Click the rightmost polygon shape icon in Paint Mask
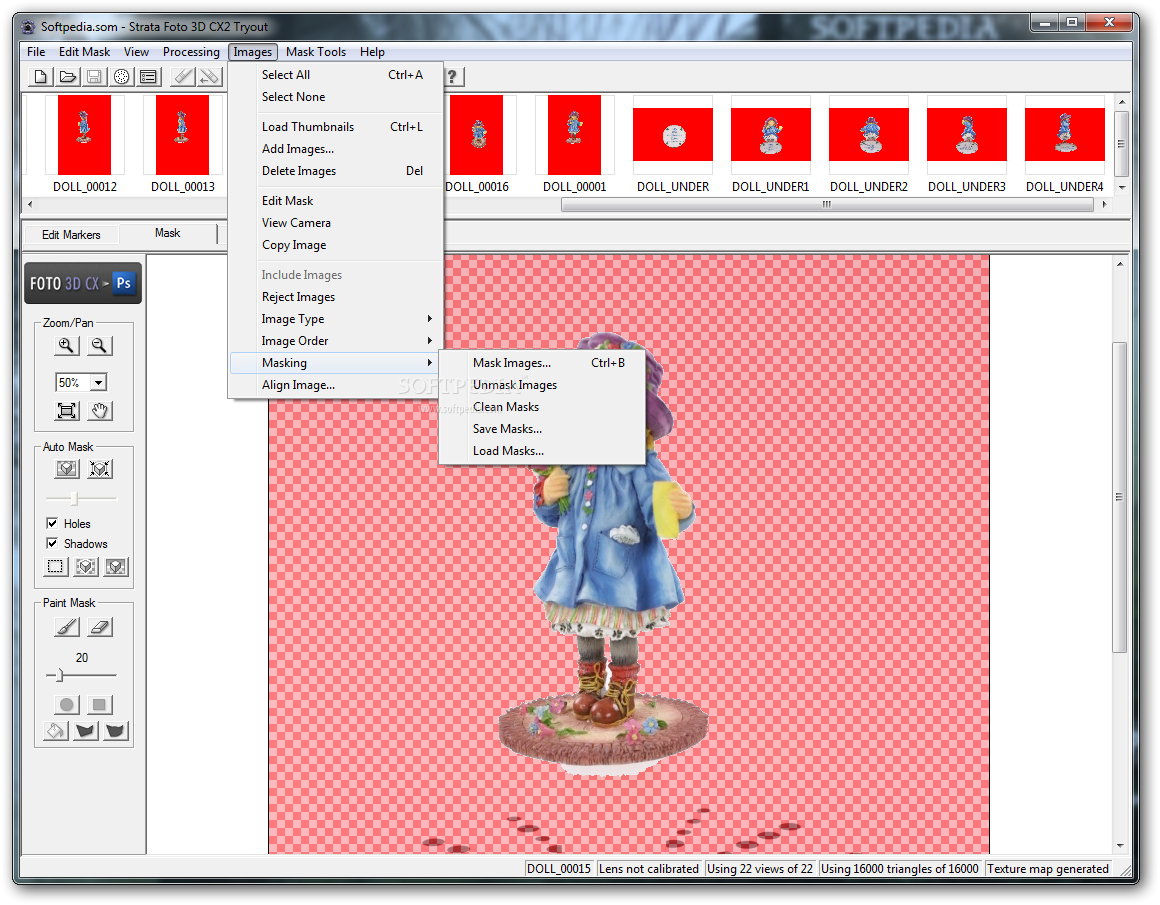1160x905 pixels. click(x=115, y=731)
